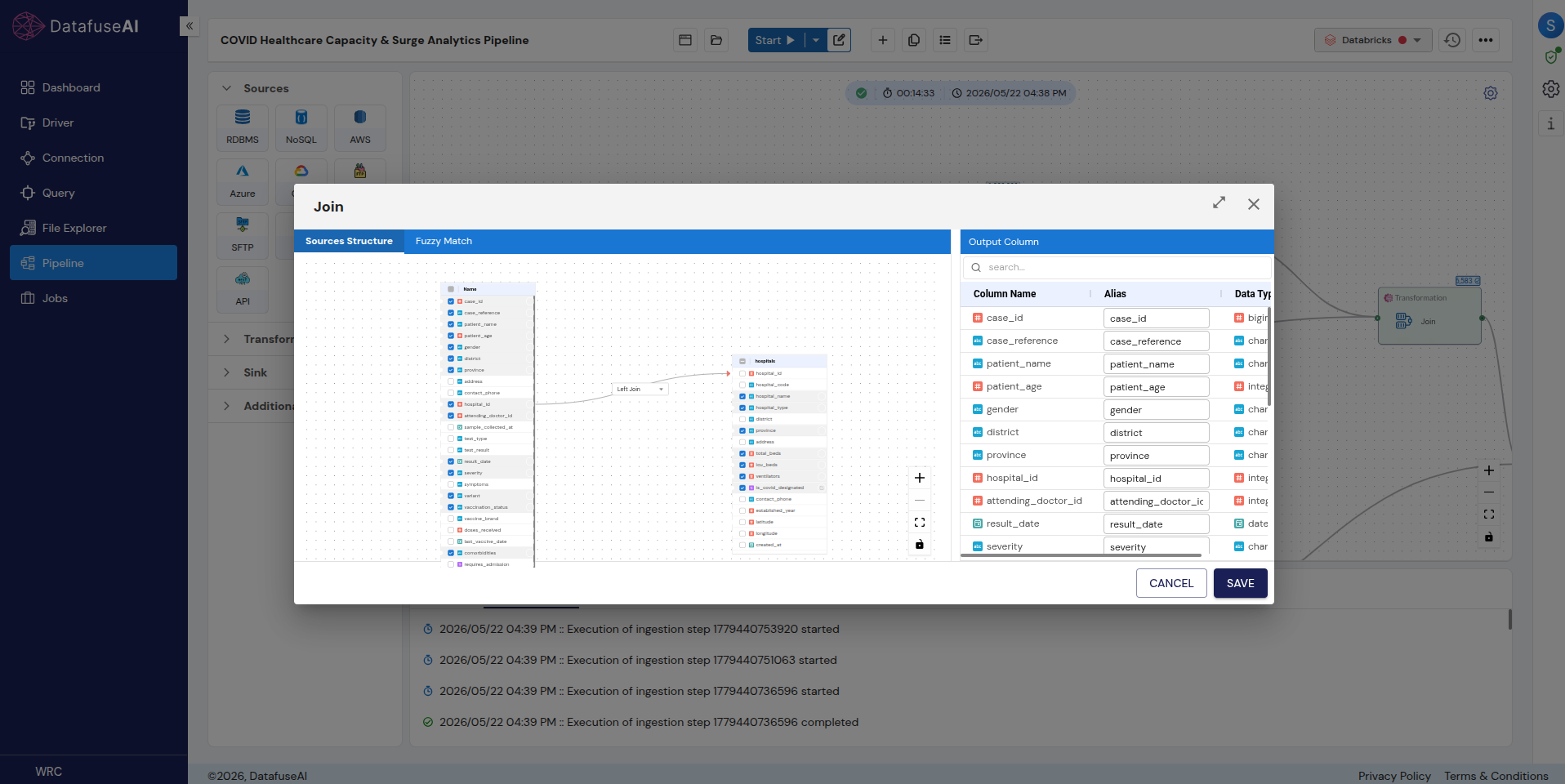Open Jobs in the sidebar

coord(93,298)
